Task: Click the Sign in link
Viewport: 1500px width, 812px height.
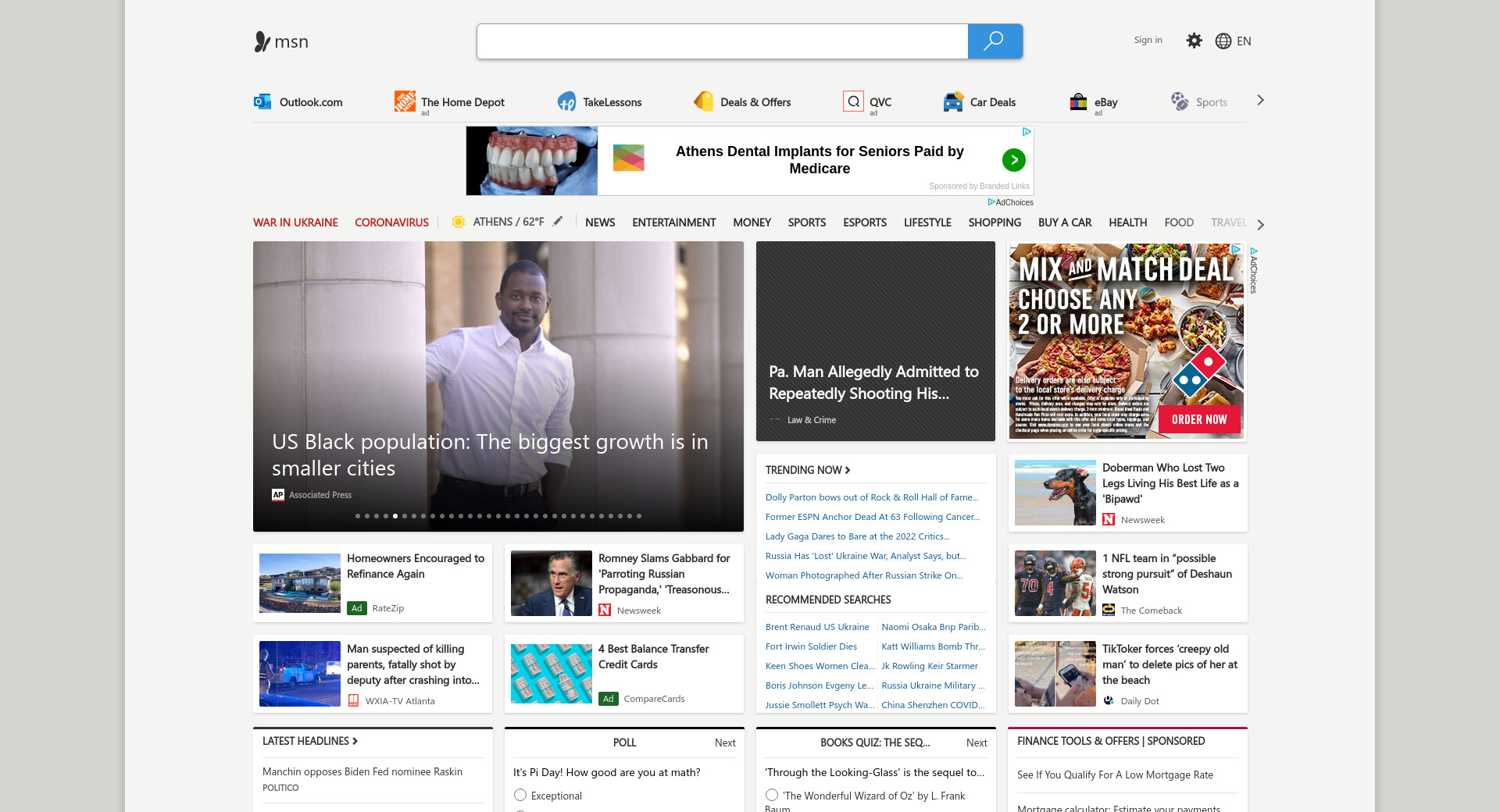Action: pos(1148,40)
